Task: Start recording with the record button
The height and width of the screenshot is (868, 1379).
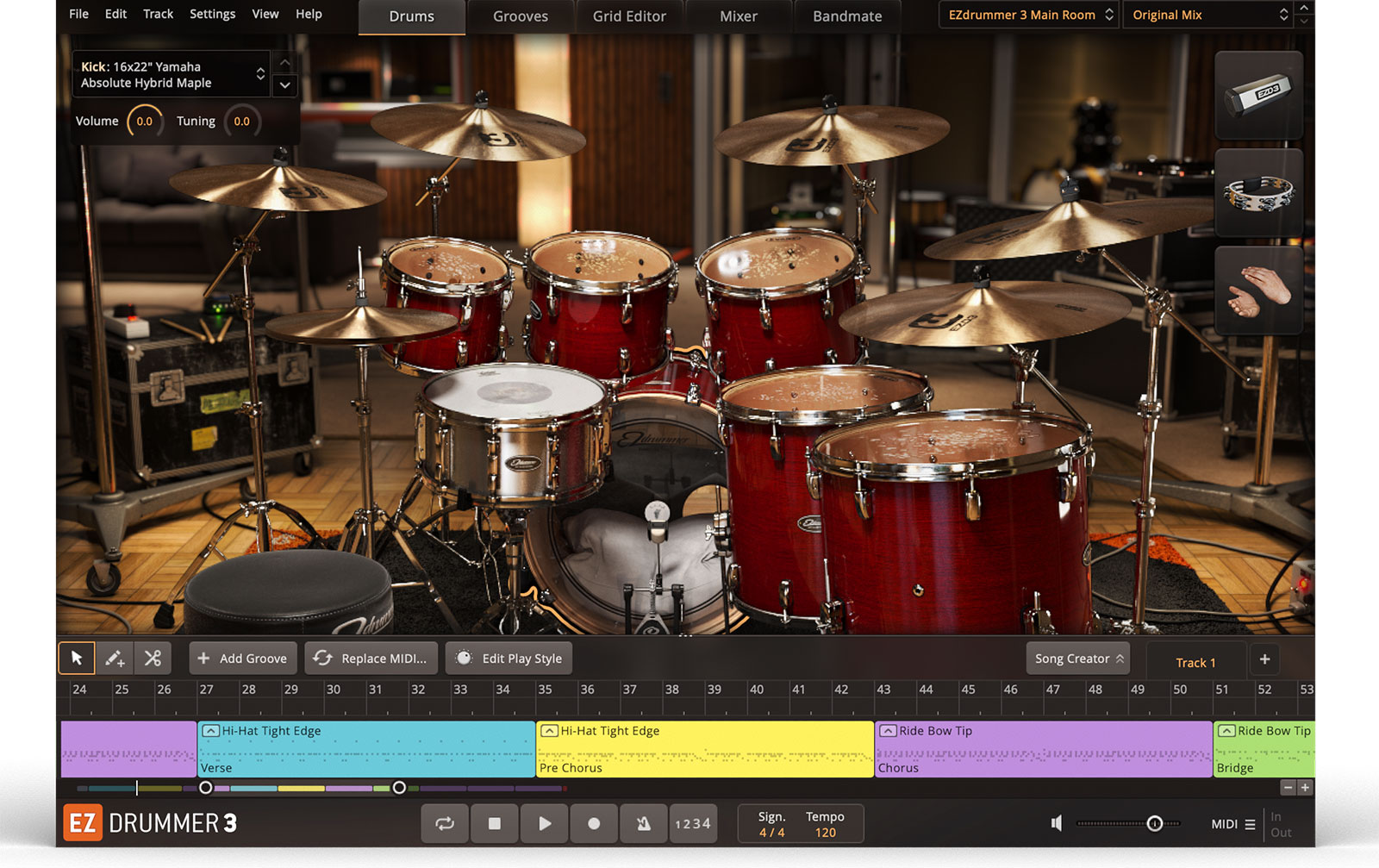Action: [x=594, y=823]
